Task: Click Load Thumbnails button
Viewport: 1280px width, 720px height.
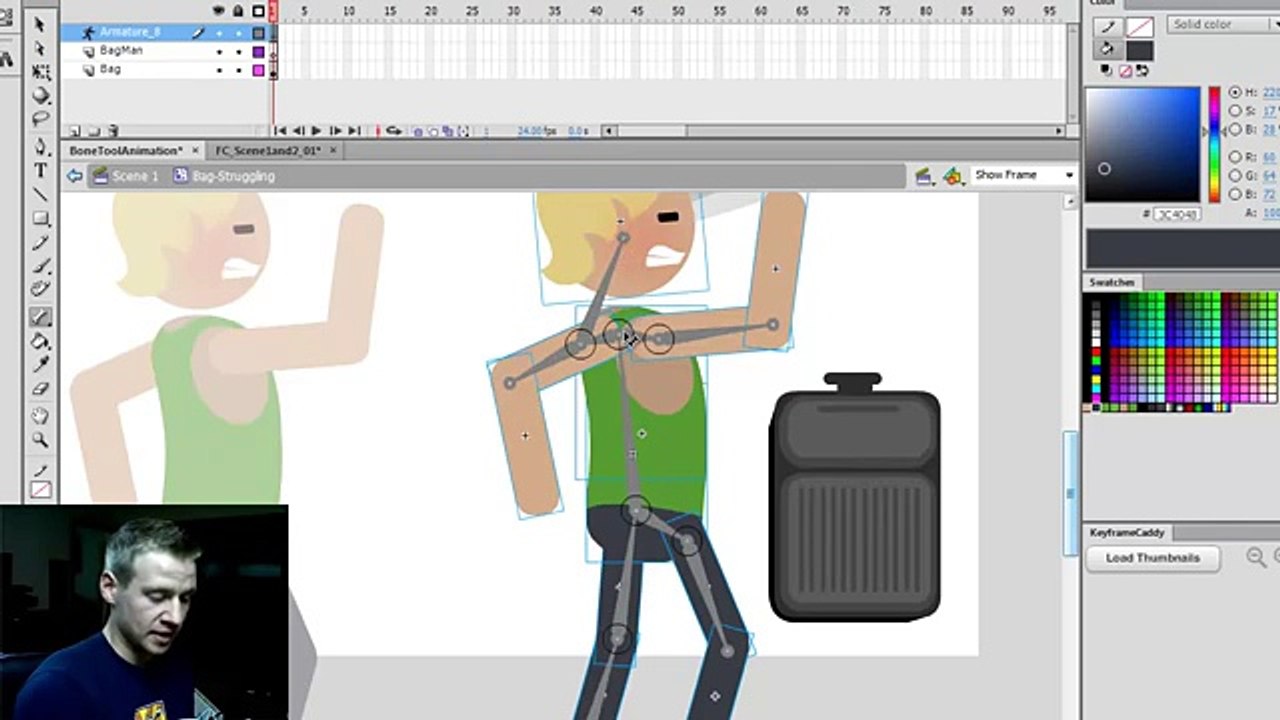Action: (1153, 558)
